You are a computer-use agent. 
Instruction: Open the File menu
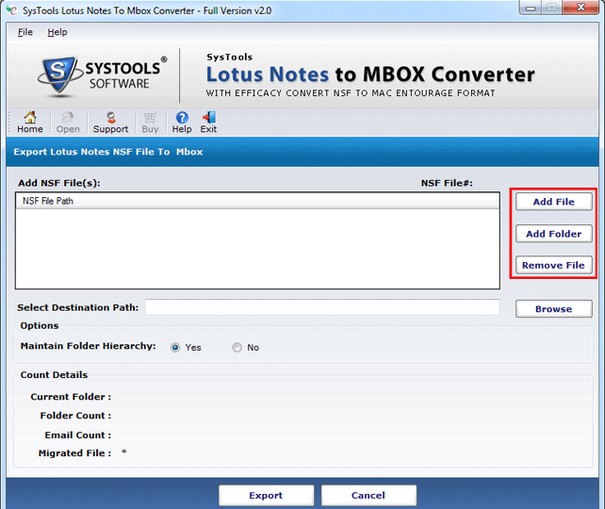[x=25, y=32]
